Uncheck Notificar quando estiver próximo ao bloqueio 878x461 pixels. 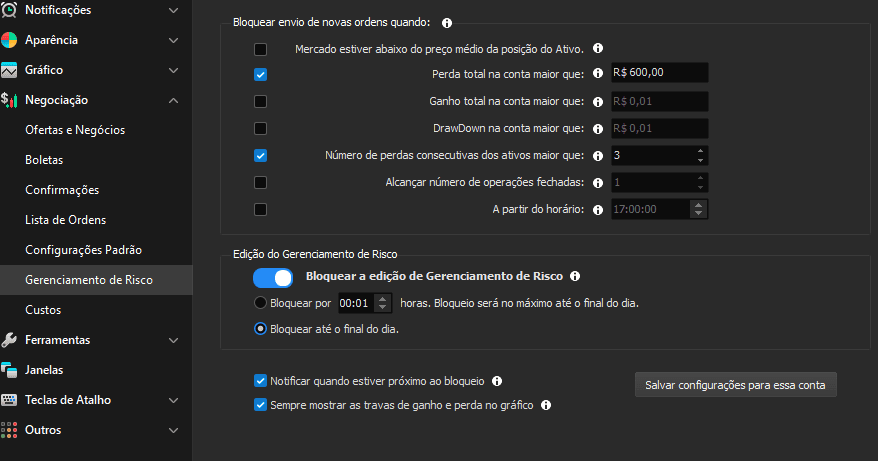click(260, 381)
